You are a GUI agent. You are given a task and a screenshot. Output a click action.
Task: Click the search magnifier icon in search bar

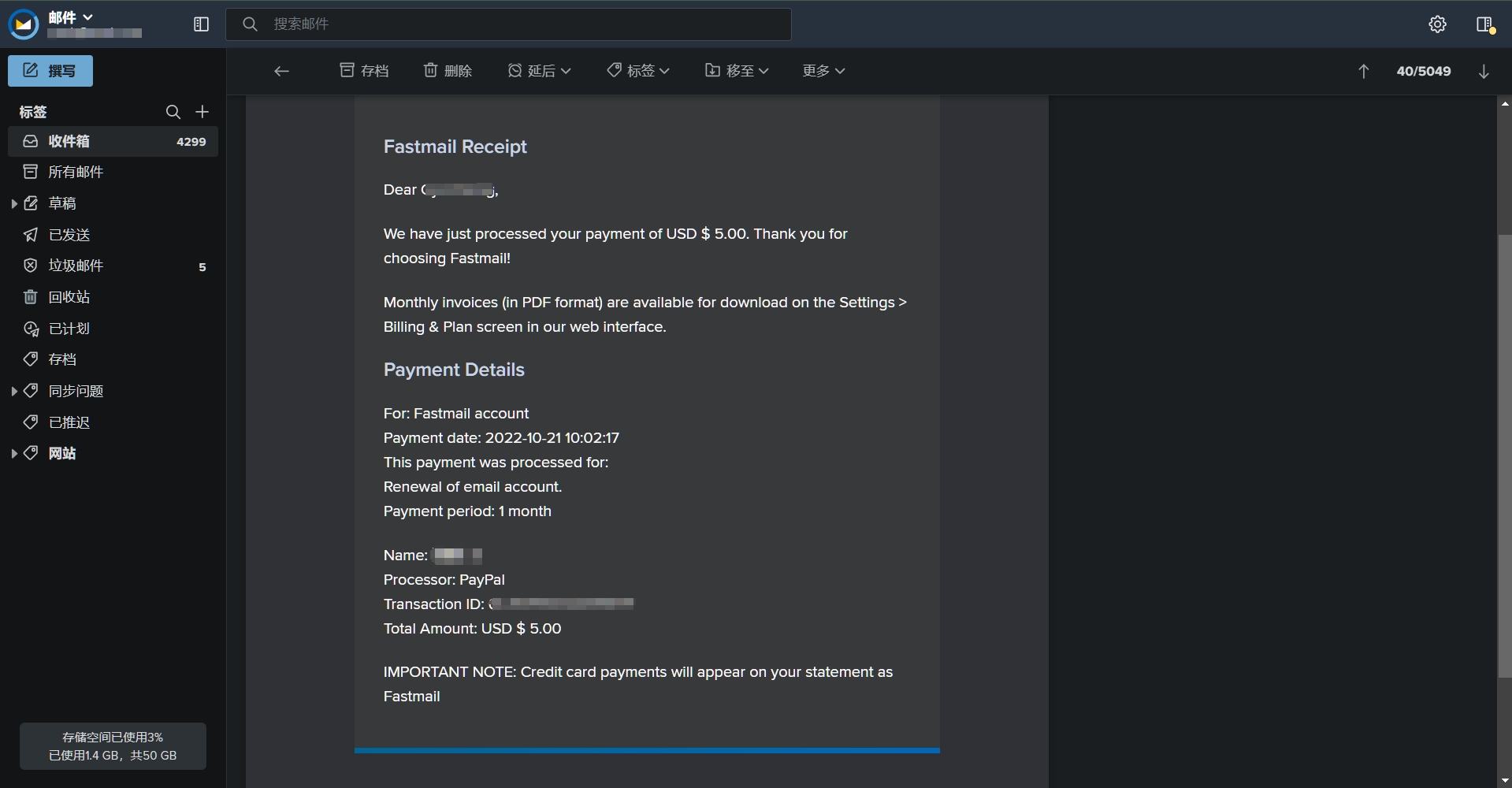pyautogui.click(x=250, y=24)
